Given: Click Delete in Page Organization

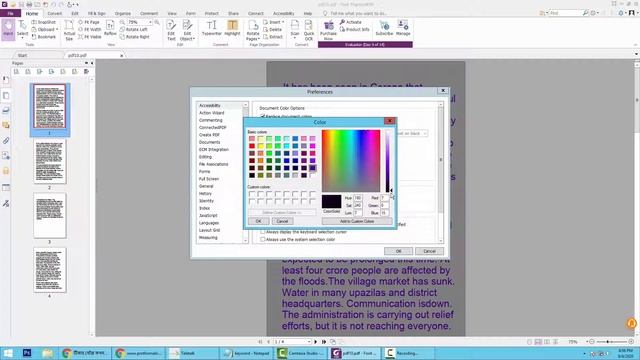Looking at the screenshot, I should tap(272, 29).
